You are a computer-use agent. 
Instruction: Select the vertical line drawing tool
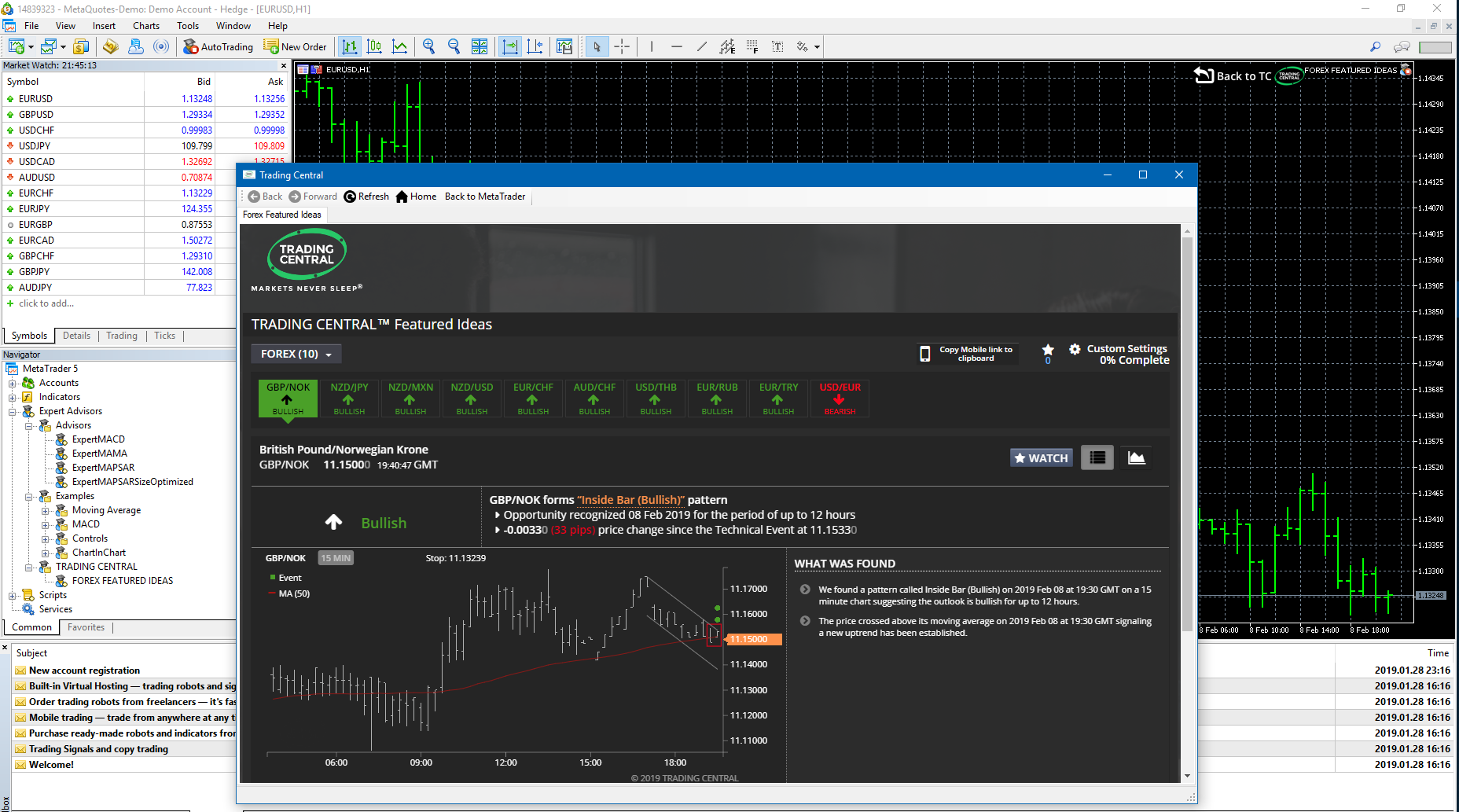point(652,47)
